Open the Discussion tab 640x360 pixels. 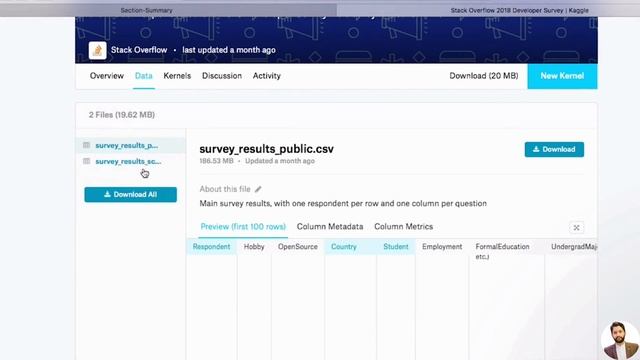[222, 76]
